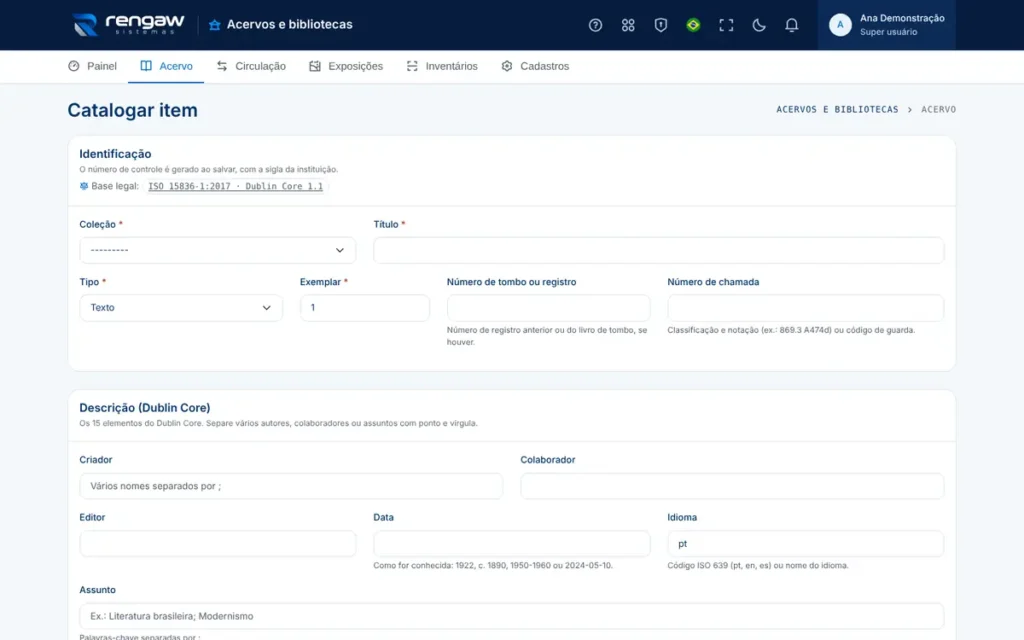
Task: Click the Criador input field
Action: [291, 486]
